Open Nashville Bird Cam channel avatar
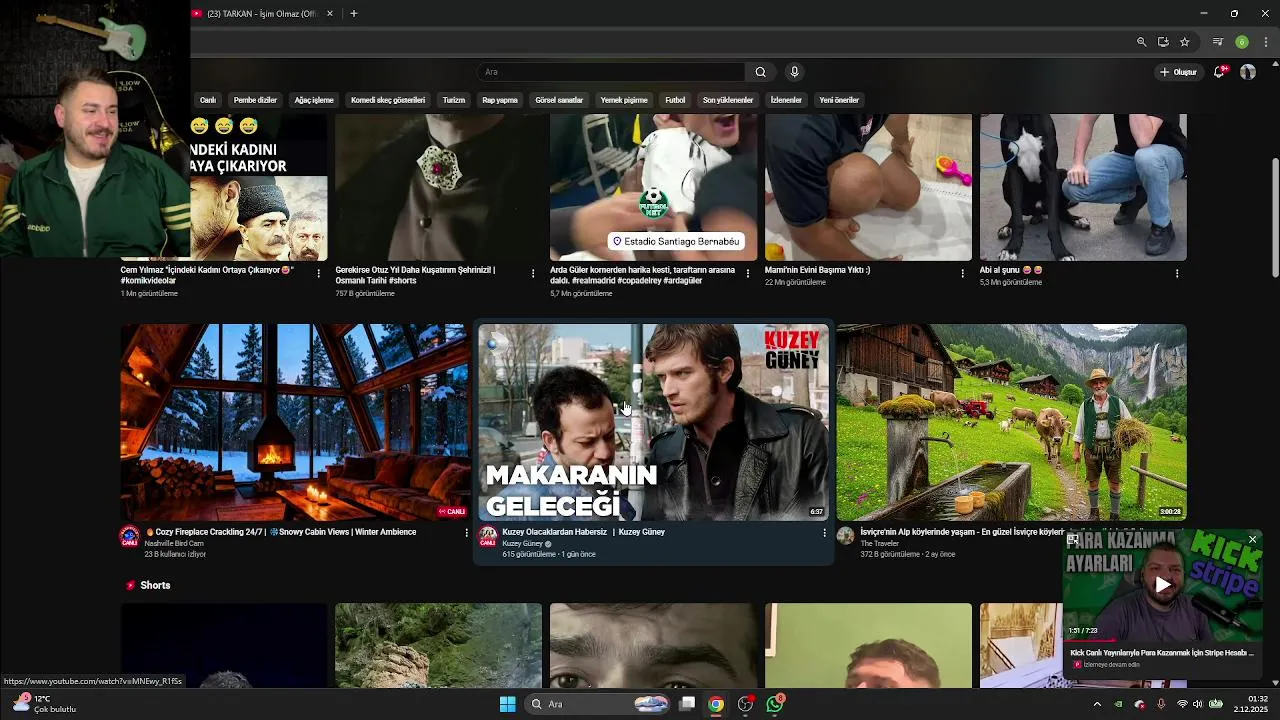 coord(130,536)
